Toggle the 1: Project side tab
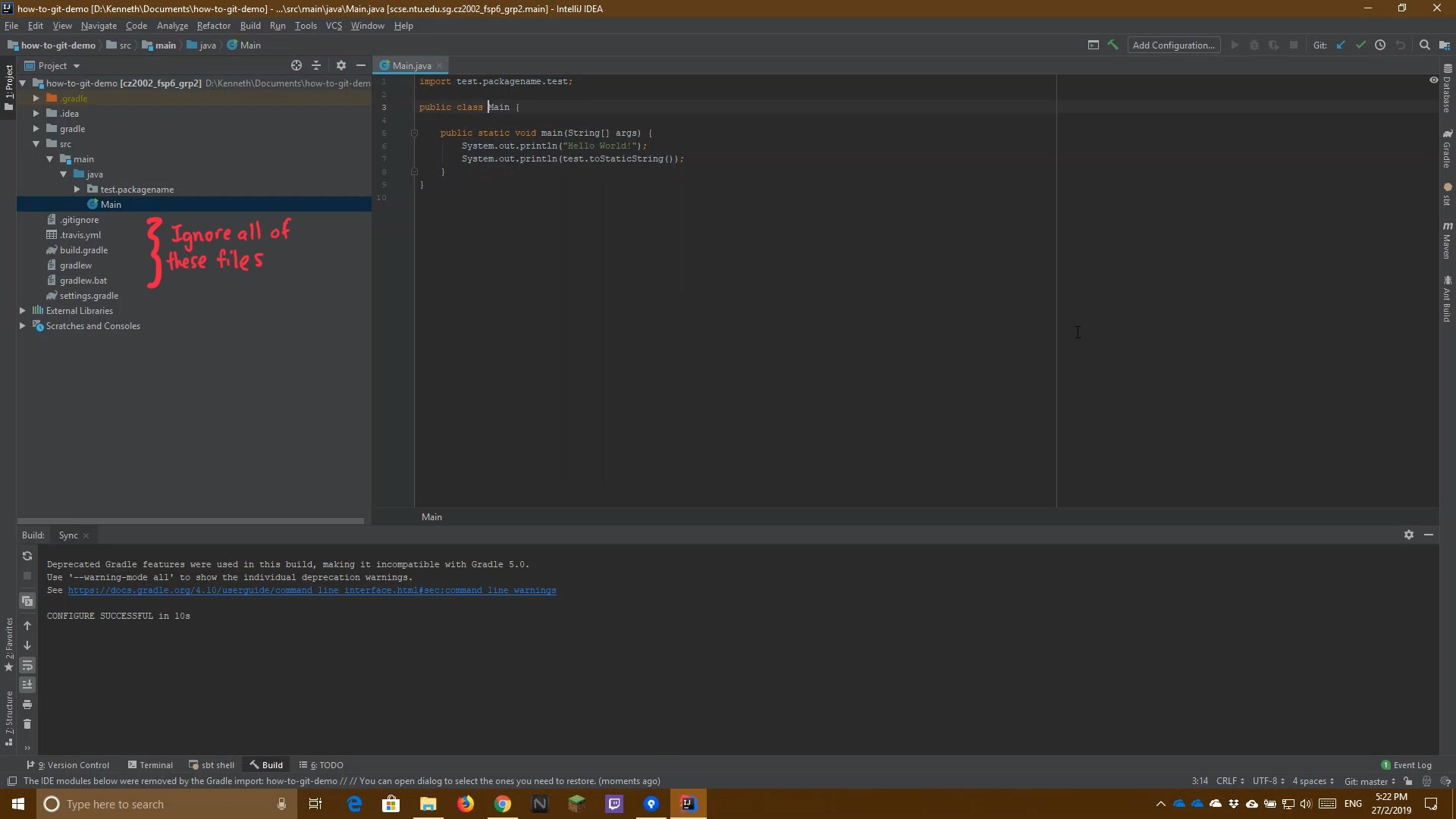 9,88
